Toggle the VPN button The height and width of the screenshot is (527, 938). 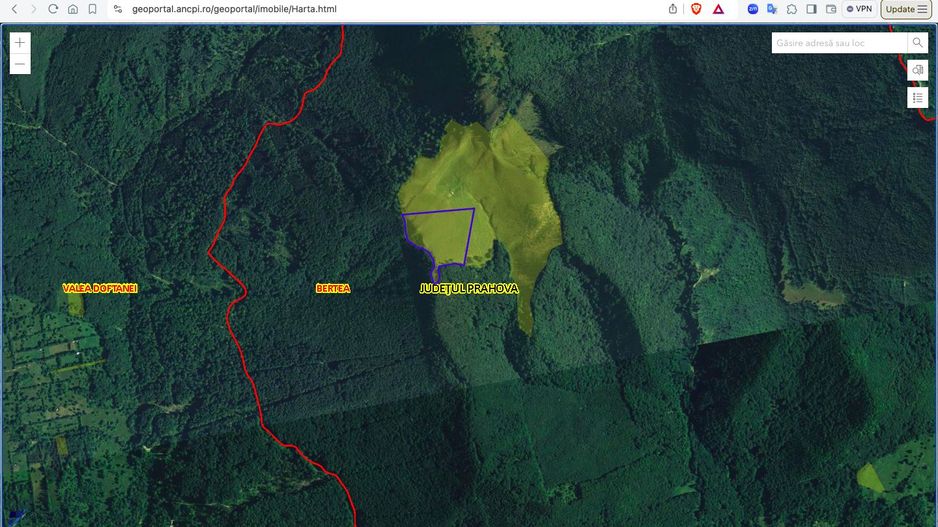[858, 9]
